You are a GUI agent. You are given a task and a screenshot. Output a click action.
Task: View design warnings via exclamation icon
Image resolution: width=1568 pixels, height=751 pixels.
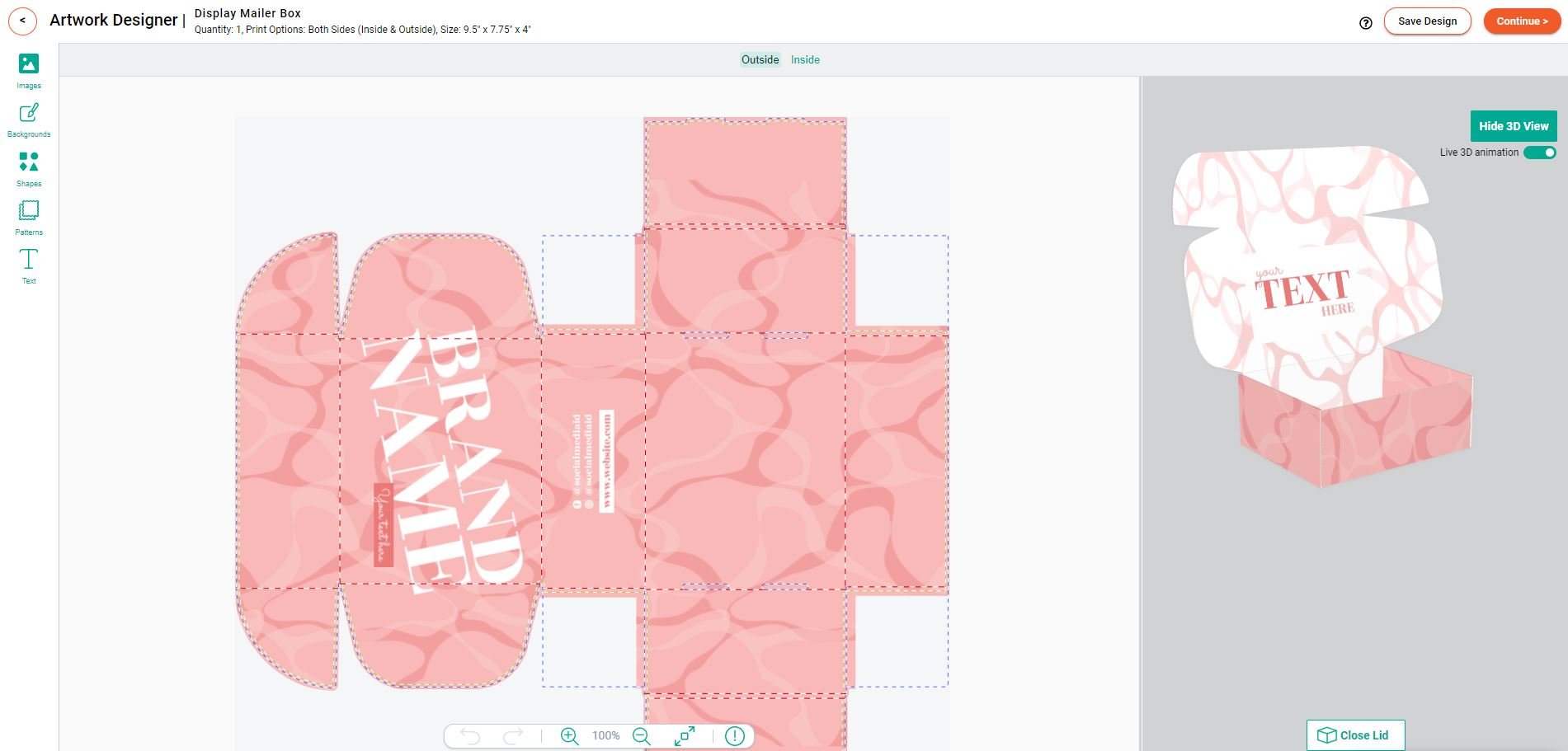click(732, 735)
